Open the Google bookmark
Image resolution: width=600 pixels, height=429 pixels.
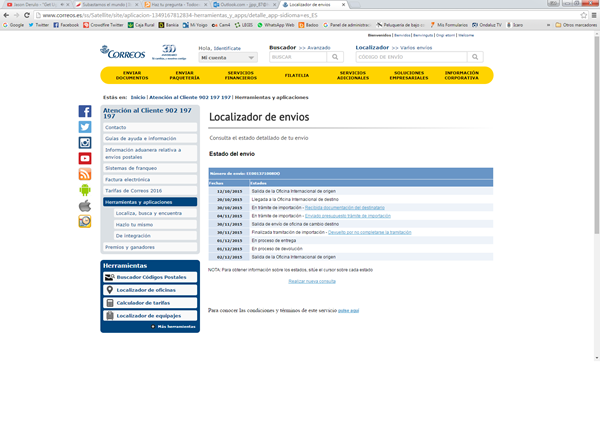13,25
